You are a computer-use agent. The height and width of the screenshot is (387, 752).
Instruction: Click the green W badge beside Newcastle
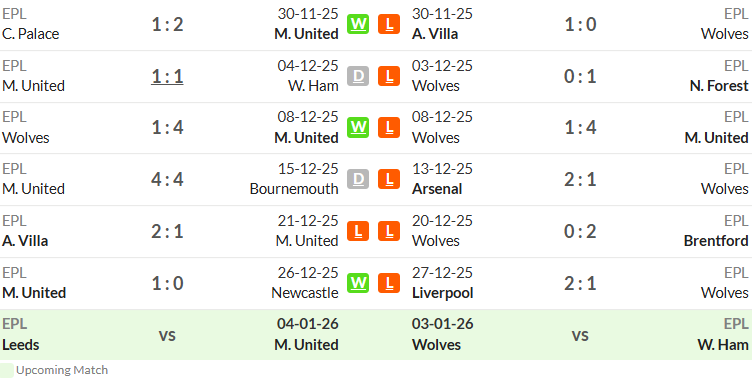tap(358, 283)
